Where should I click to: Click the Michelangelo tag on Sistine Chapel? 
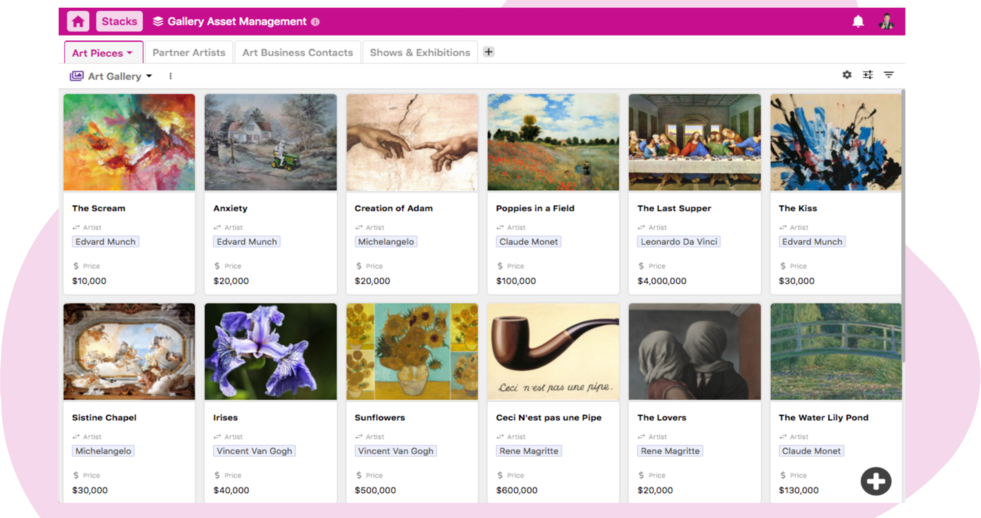point(103,451)
